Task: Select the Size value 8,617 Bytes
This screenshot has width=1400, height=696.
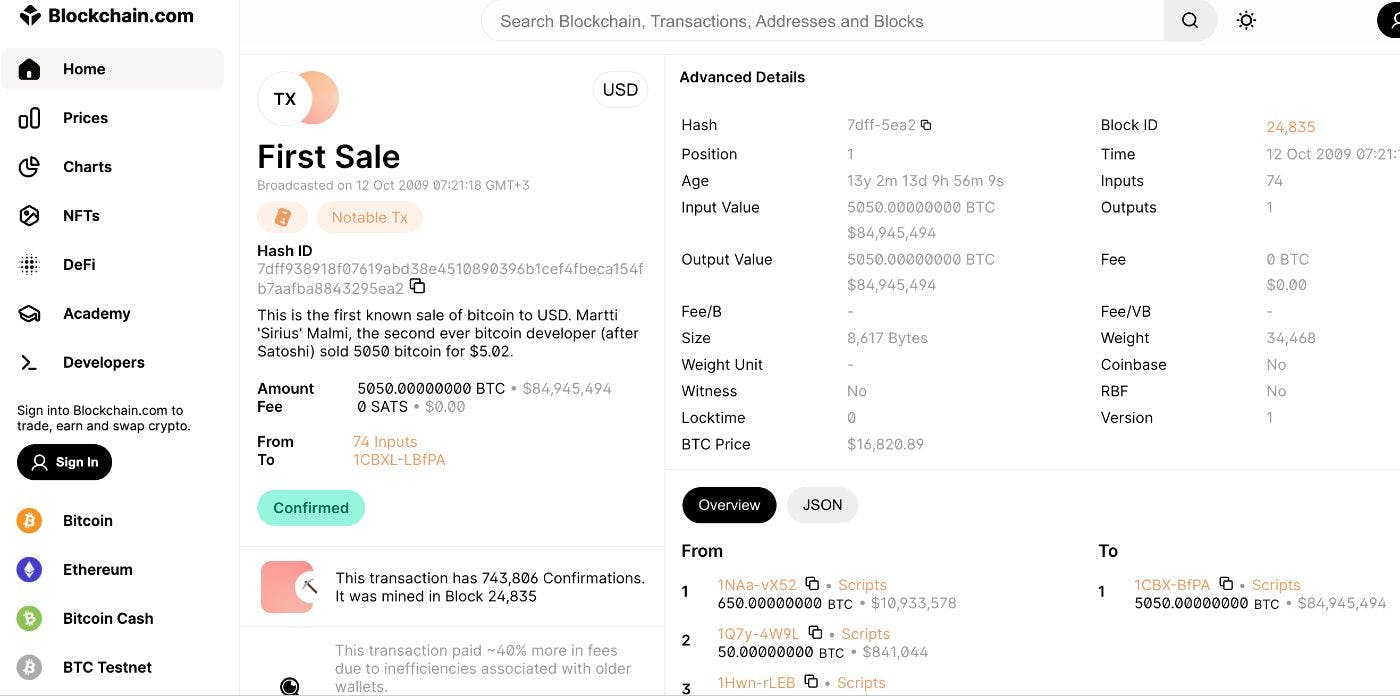Action: 887,338
